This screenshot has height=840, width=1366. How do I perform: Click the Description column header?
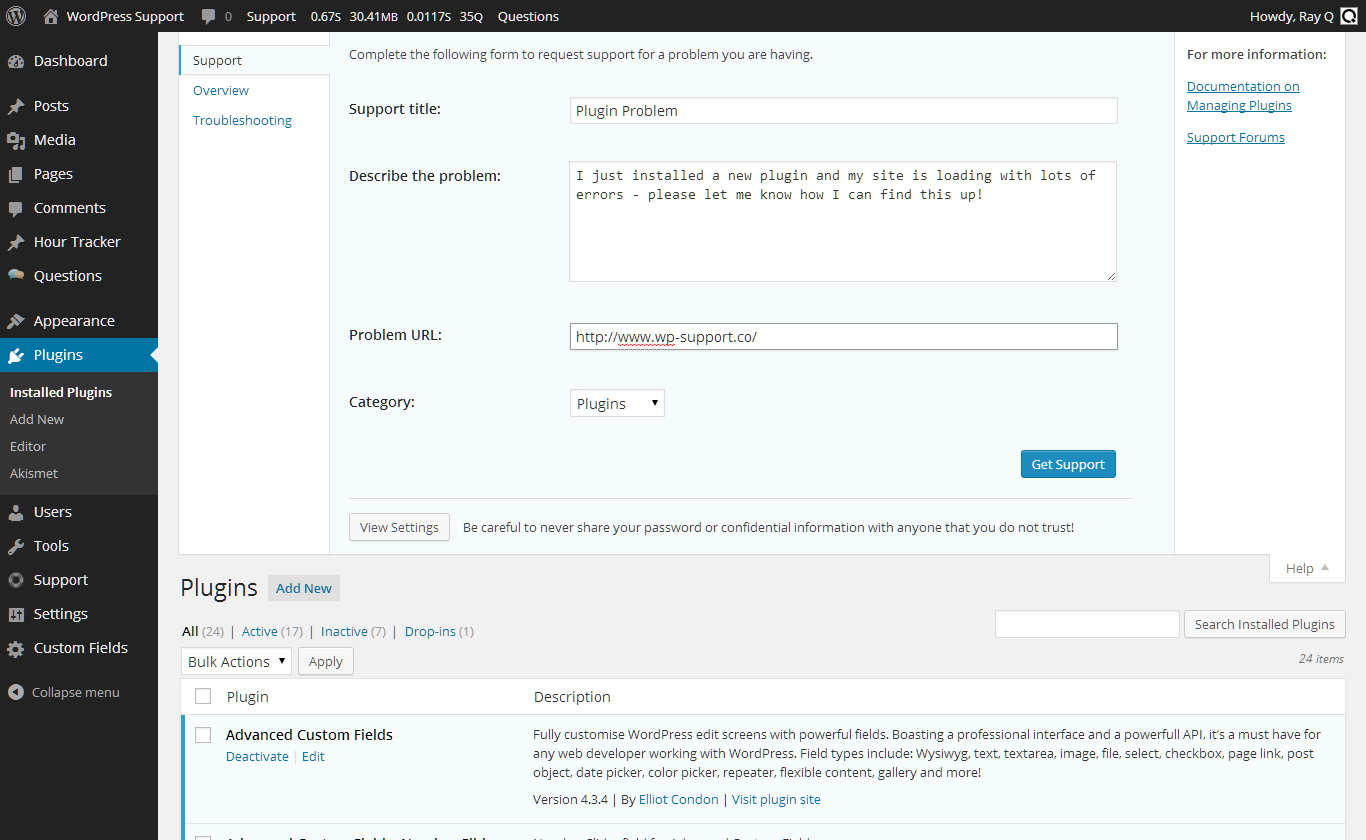point(572,696)
